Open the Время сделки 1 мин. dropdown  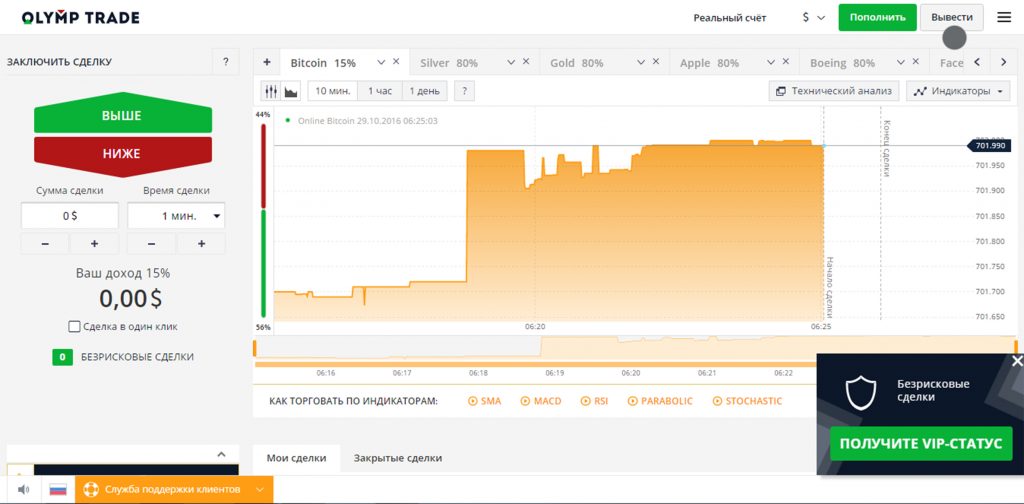pos(176,215)
